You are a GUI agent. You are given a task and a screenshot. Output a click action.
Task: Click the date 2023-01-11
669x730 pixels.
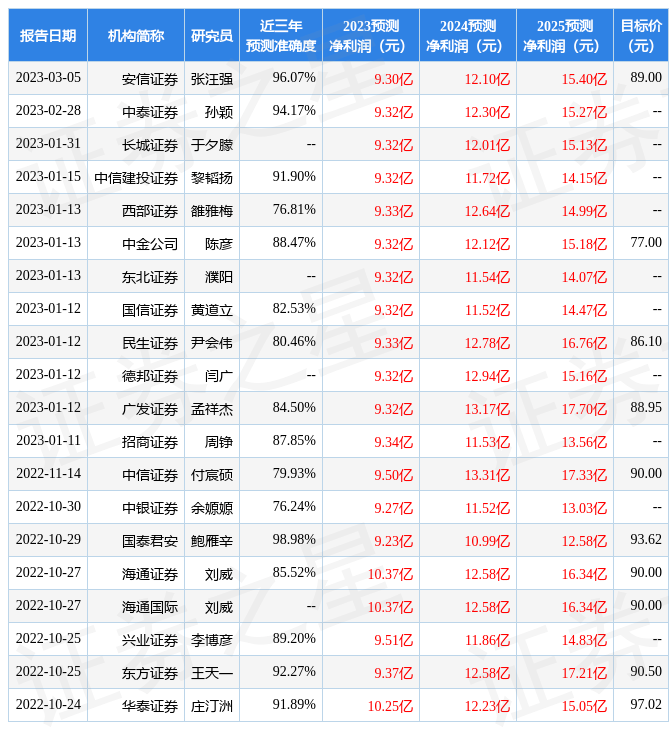point(48,441)
